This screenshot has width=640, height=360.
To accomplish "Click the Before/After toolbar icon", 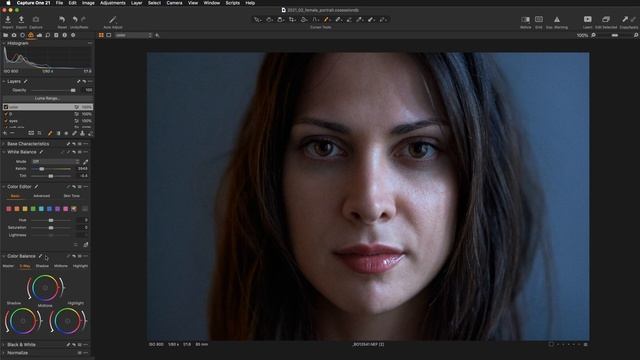I will [525, 20].
